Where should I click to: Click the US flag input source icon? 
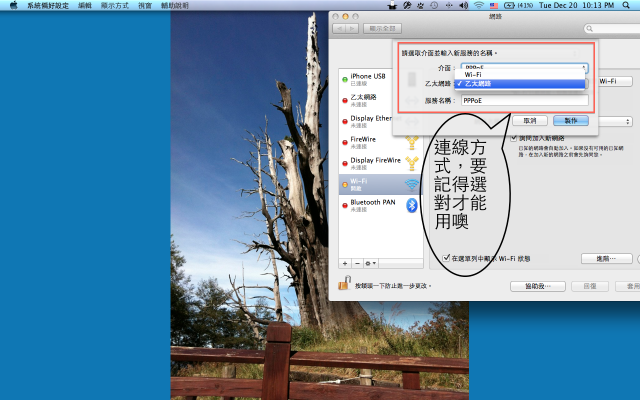coord(494,5)
